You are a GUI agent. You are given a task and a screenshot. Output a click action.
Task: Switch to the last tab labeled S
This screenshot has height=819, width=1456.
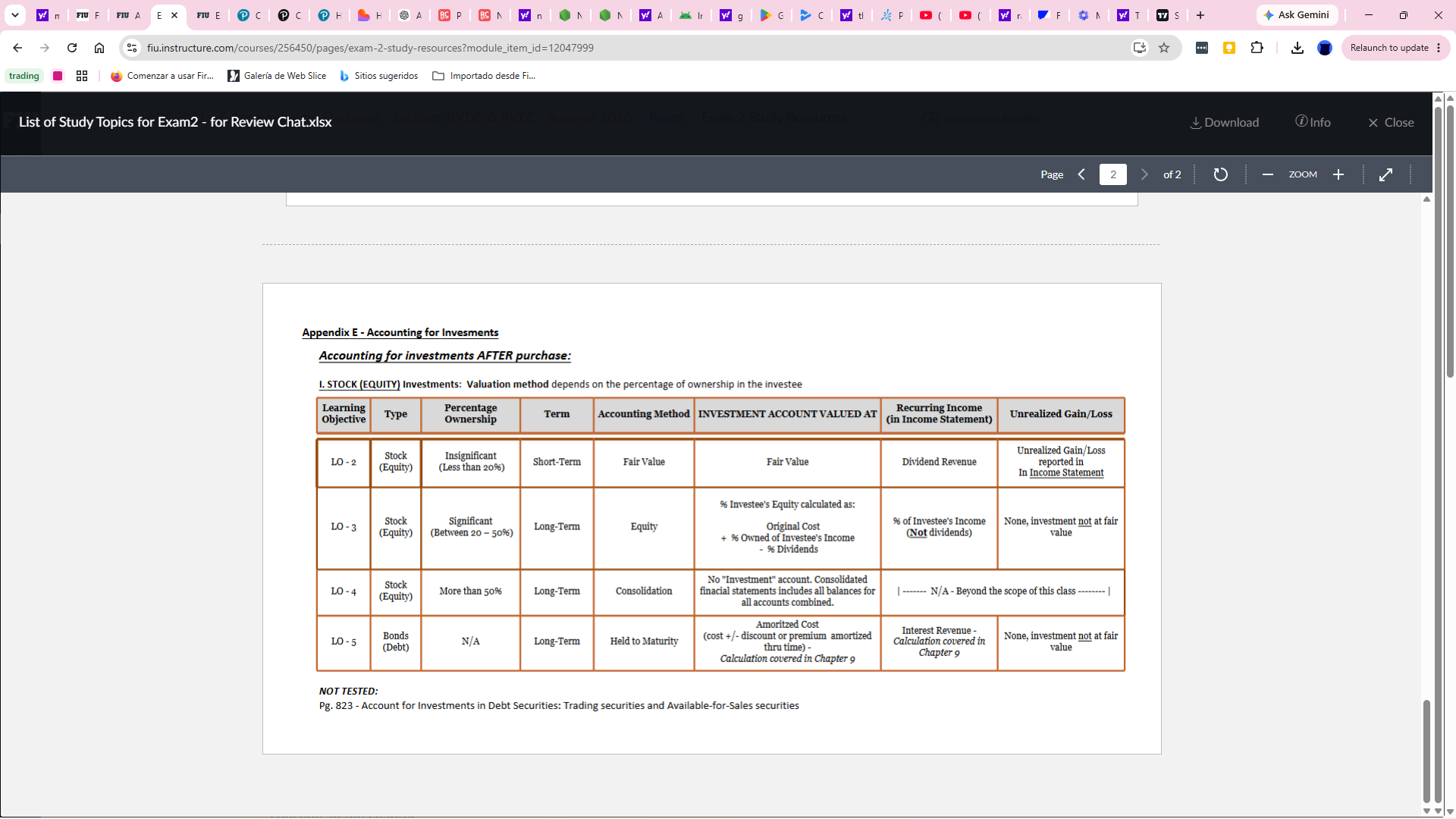(1169, 15)
